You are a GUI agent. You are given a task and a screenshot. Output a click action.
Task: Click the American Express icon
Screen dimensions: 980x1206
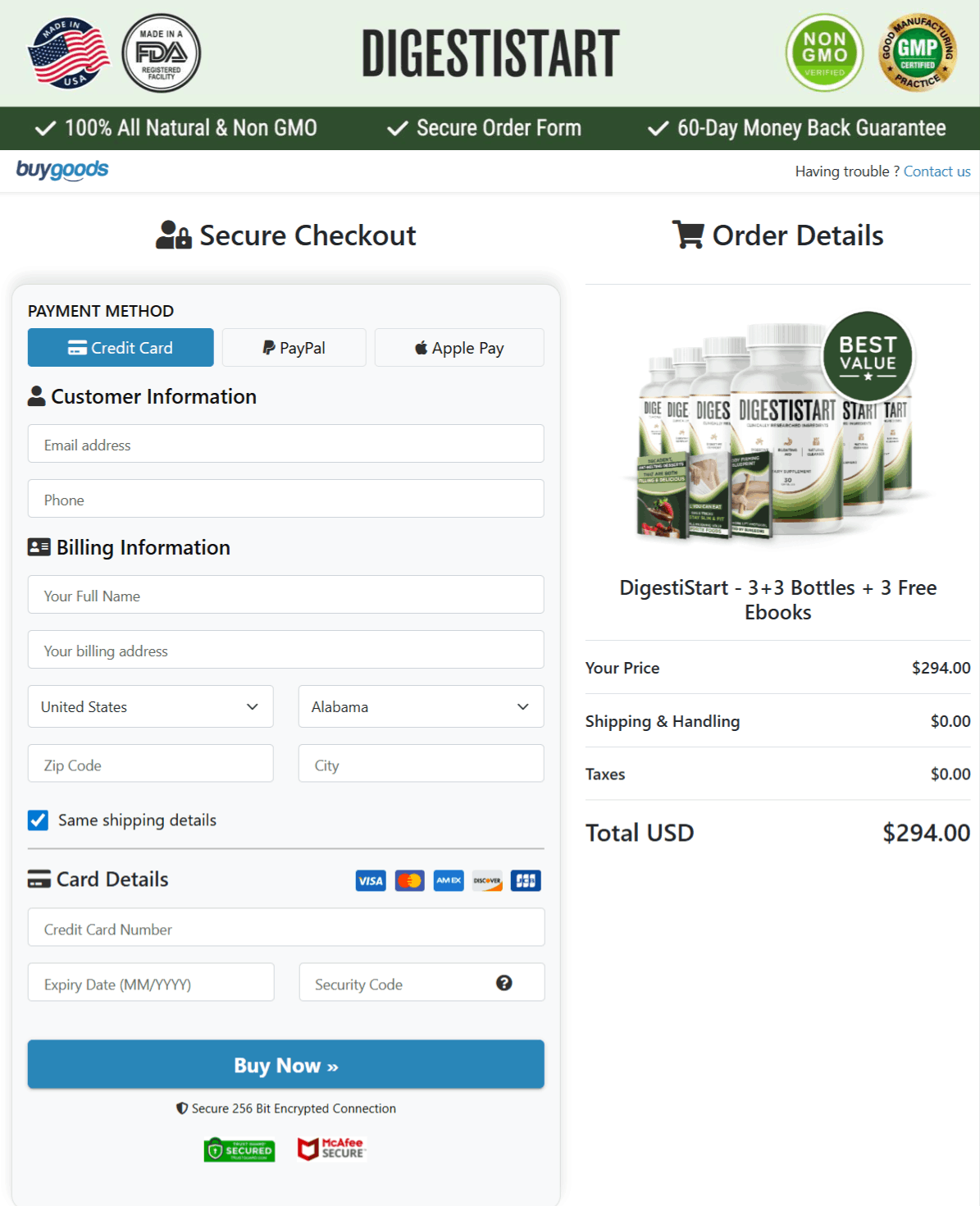(448, 880)
